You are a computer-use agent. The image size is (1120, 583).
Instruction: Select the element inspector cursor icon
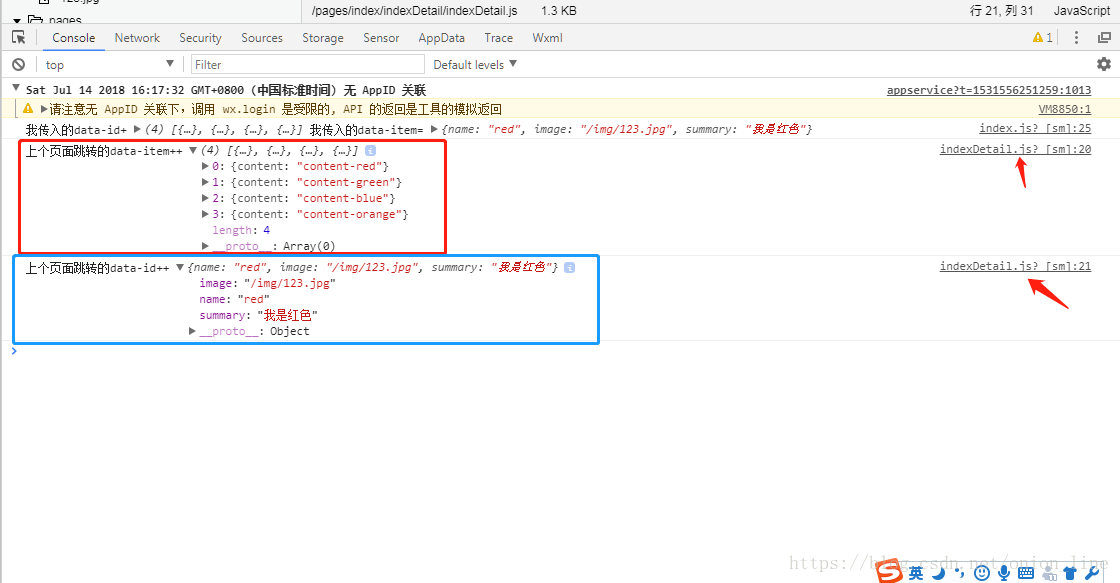(19, 37)
